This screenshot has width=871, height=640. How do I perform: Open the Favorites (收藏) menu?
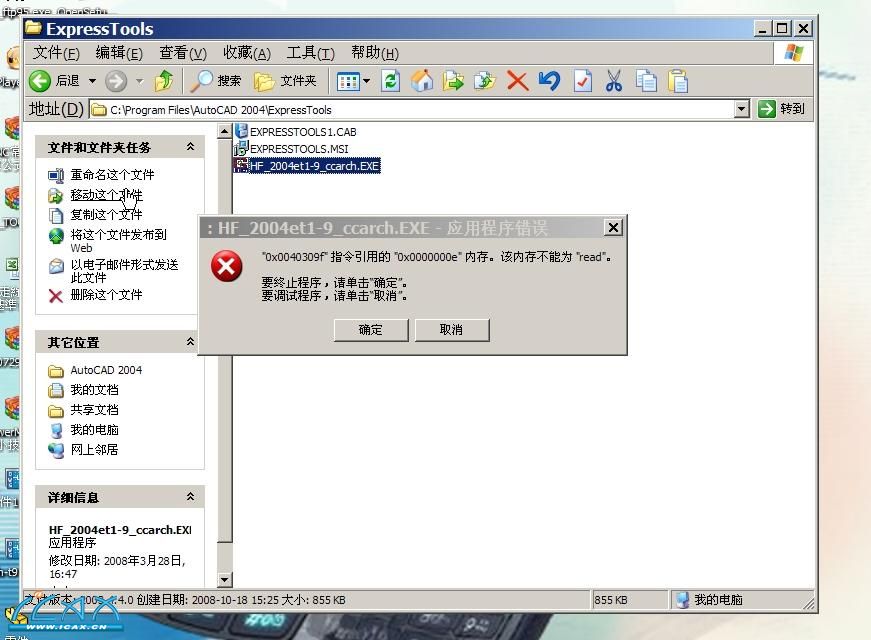247,53
